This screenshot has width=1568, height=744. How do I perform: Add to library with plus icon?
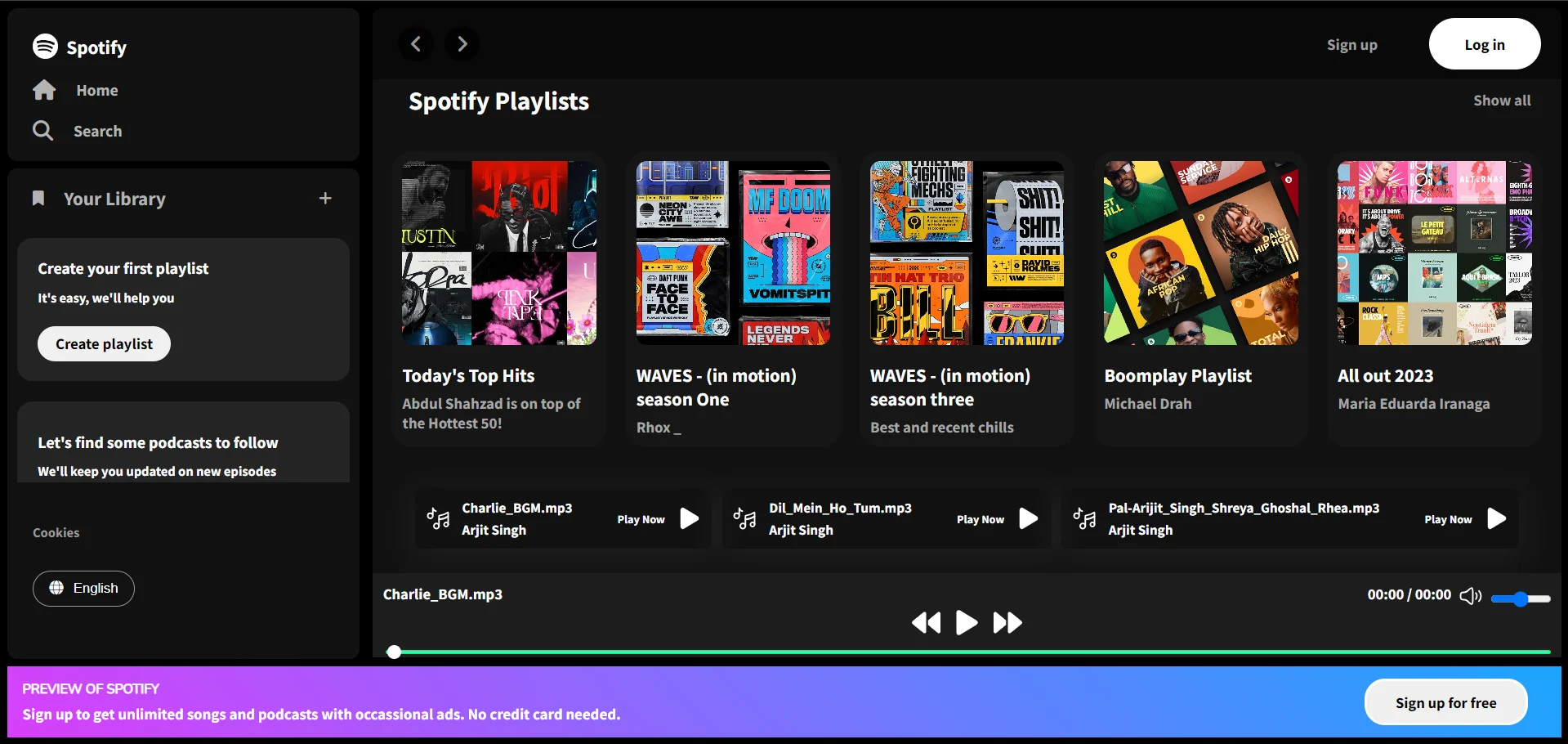click(x=325, y=199)
